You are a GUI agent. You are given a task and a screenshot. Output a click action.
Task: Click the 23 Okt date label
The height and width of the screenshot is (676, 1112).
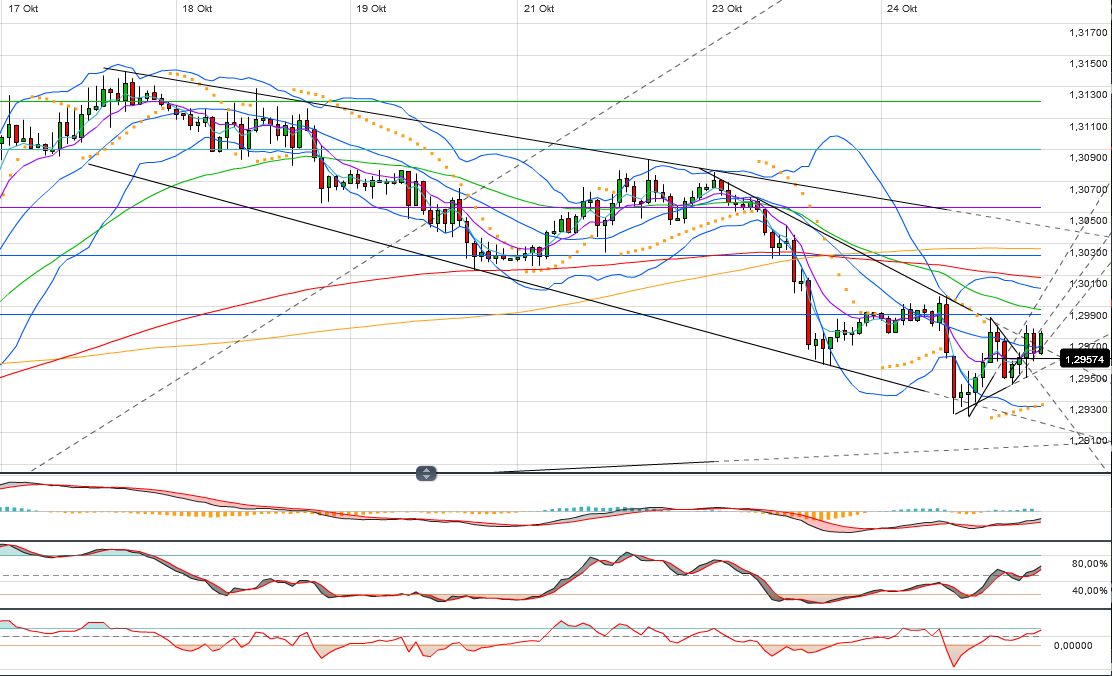pyautogui.click(x=727, y=9)
